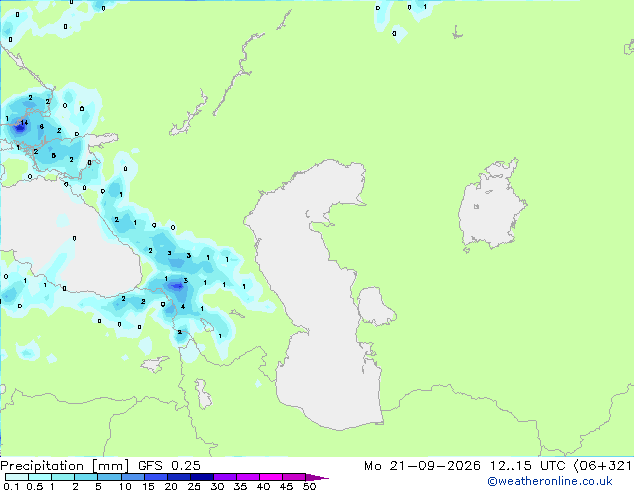
Task: Click the 14 mm precipitation peak value
Action: [24, 122]
